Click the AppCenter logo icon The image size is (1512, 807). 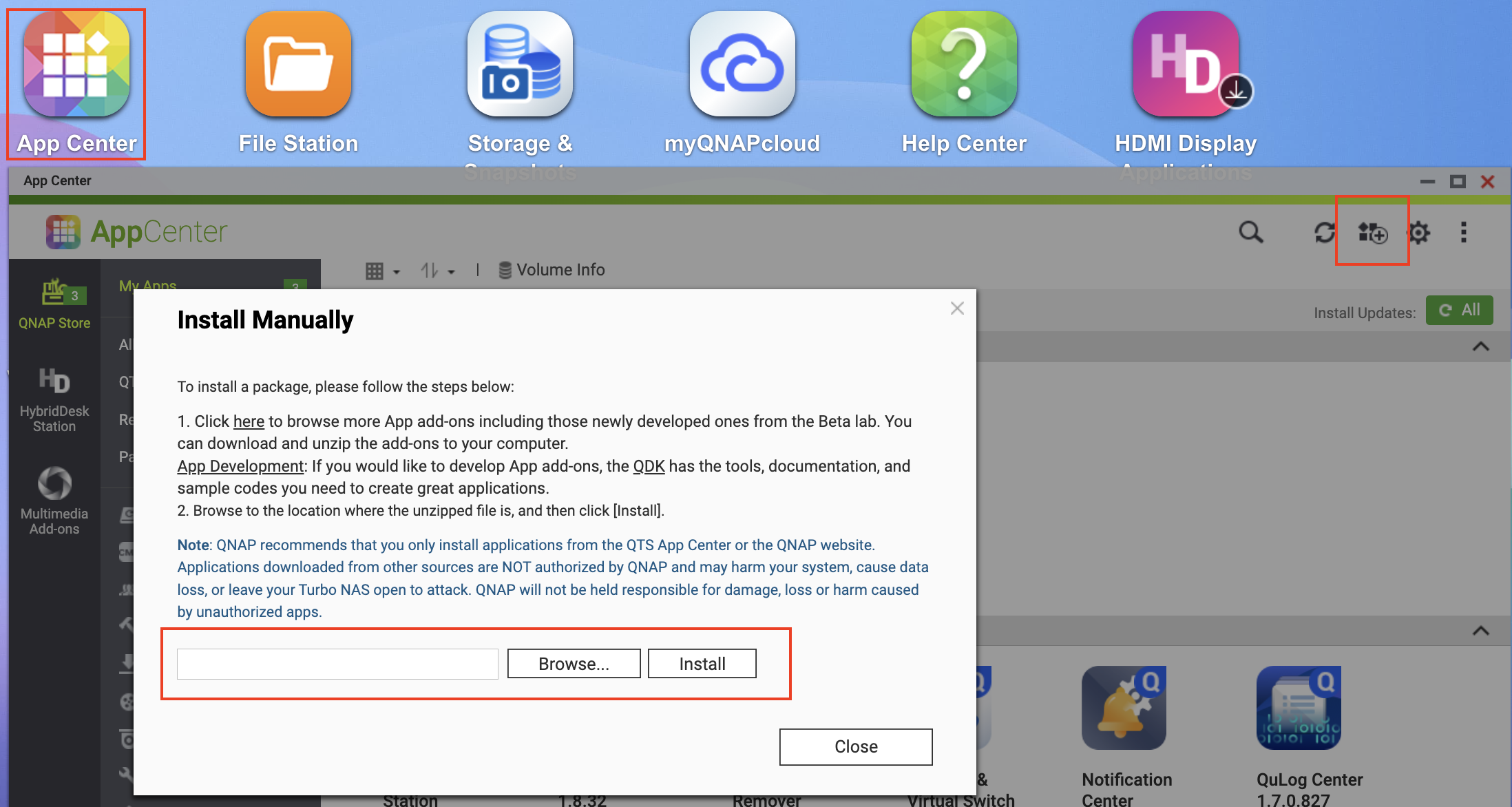click(63, 231)
